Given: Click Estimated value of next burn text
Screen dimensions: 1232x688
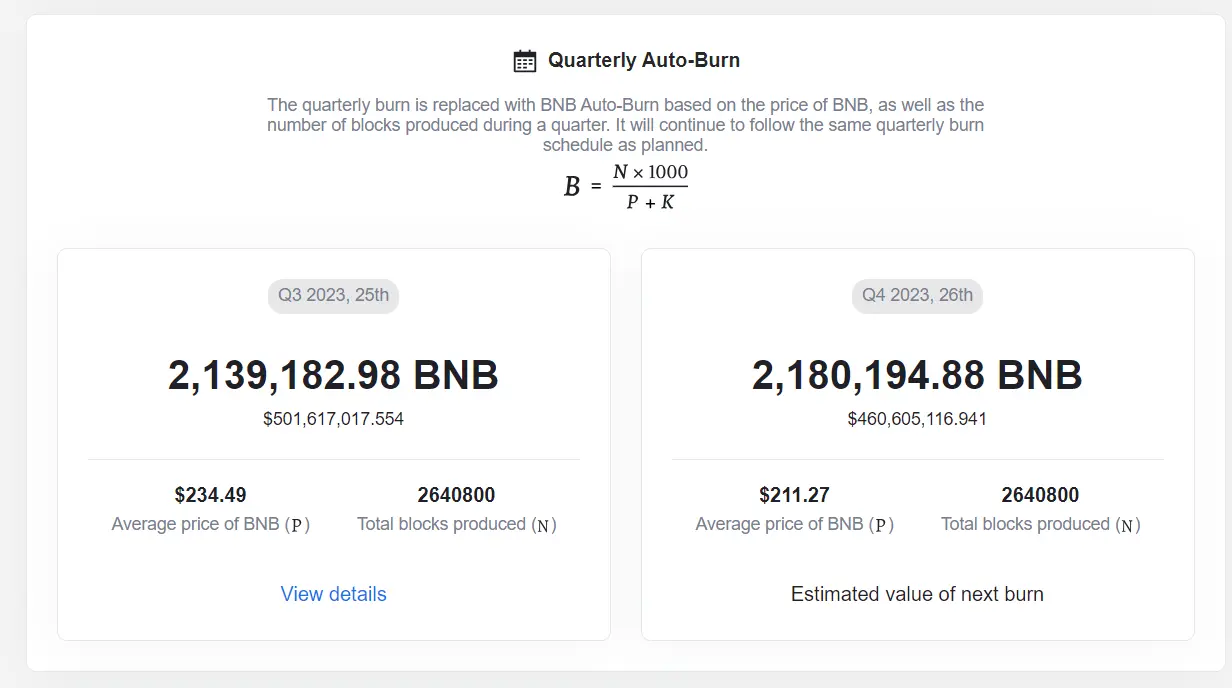Looking at the screenshot, I should (917, 594).
